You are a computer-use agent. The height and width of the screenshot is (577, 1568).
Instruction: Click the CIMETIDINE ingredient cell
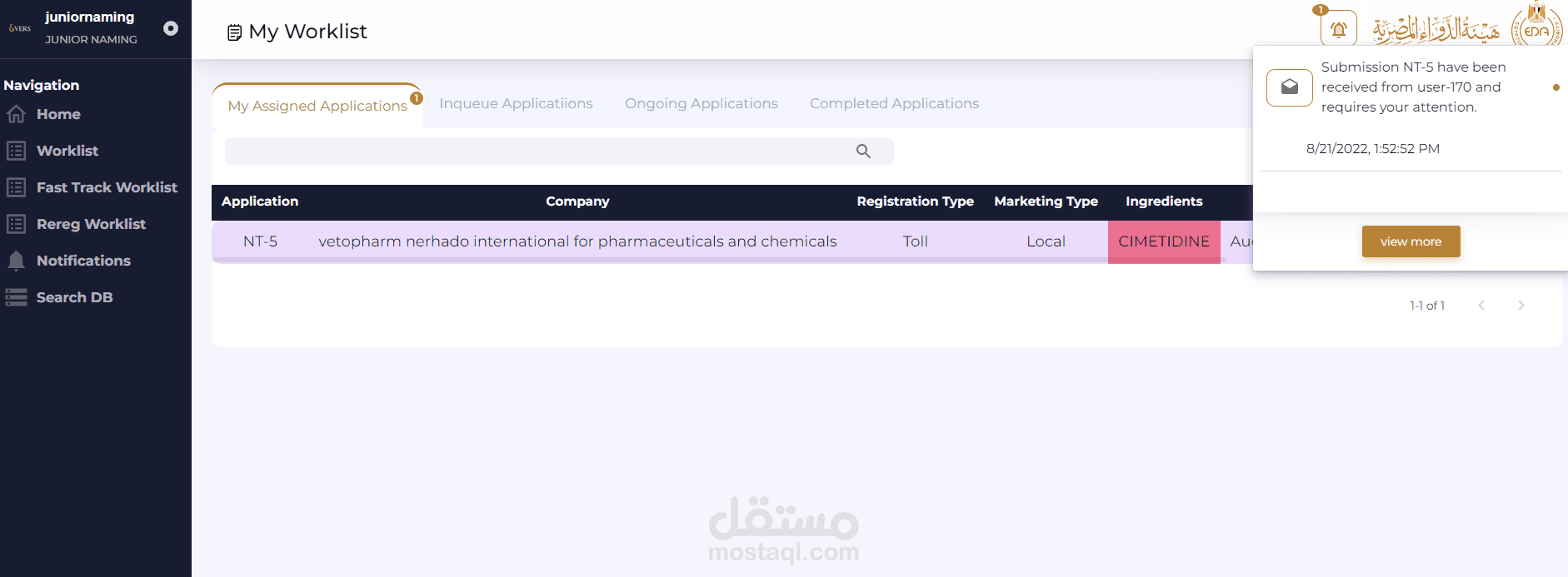coord(1164,241)
